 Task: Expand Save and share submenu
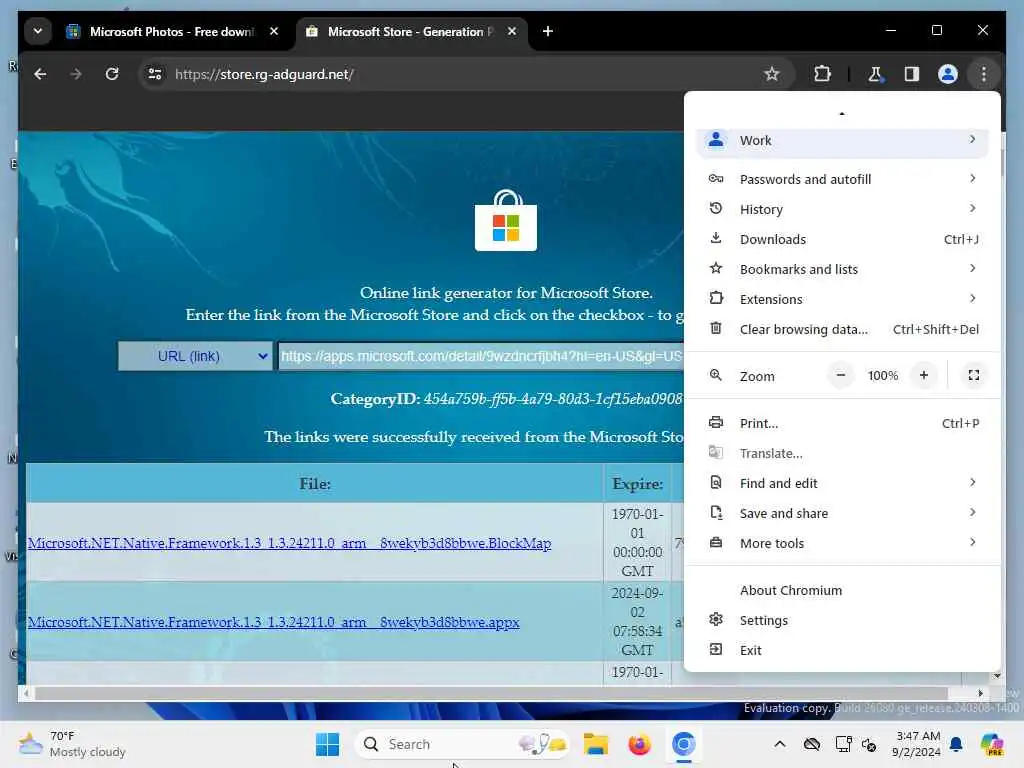[x=842, y=513]
